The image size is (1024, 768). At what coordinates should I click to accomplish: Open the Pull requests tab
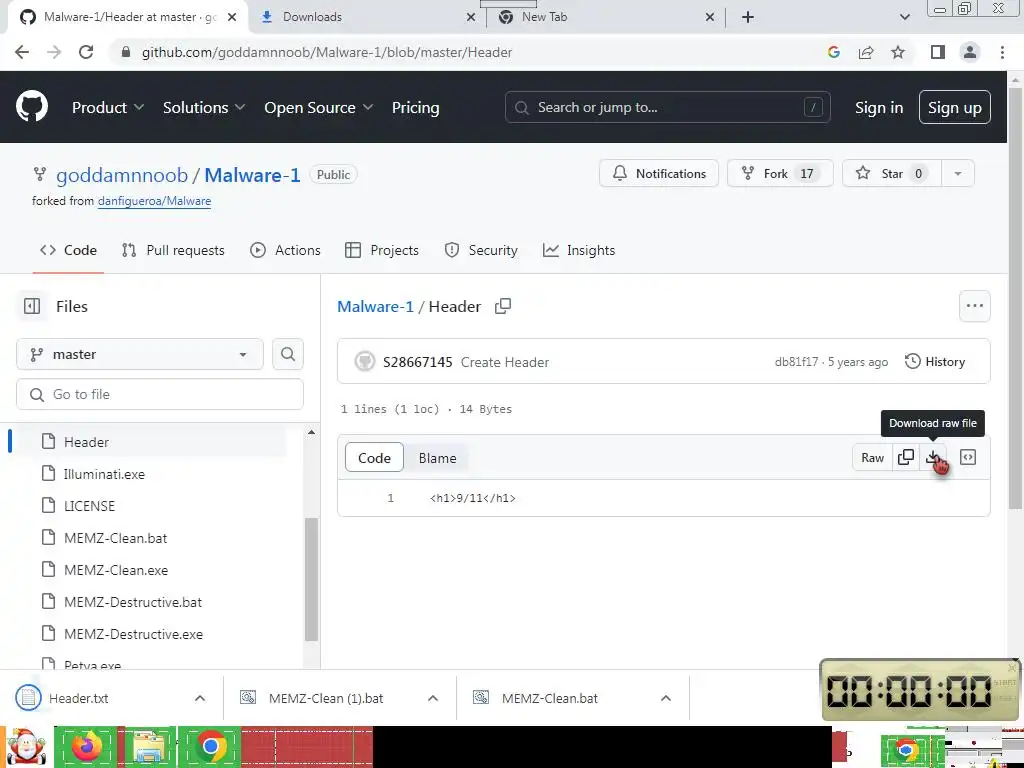click(x=173, y=250)
